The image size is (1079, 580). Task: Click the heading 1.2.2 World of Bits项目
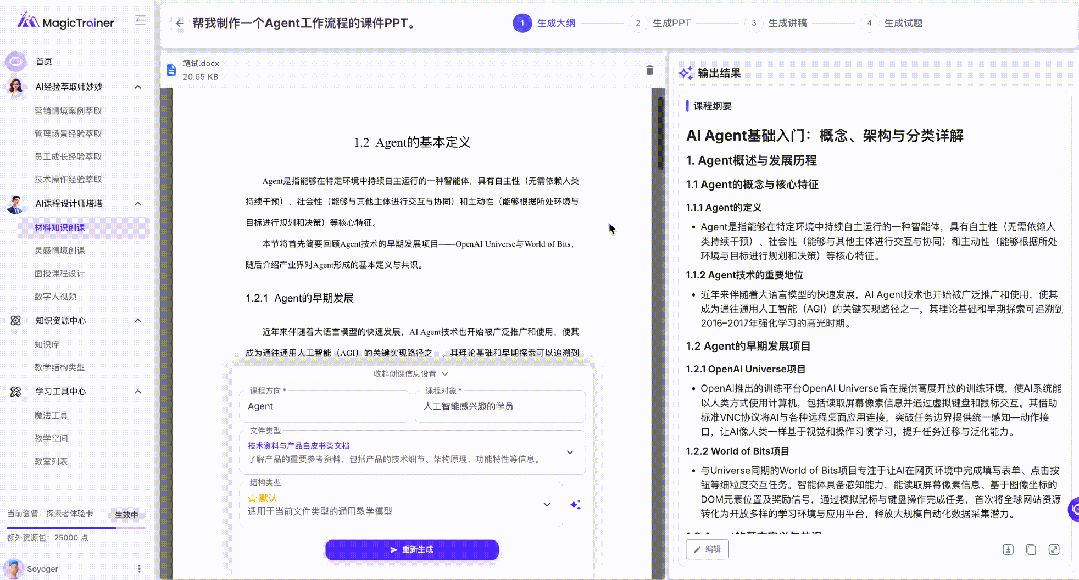tap(737, 451)
